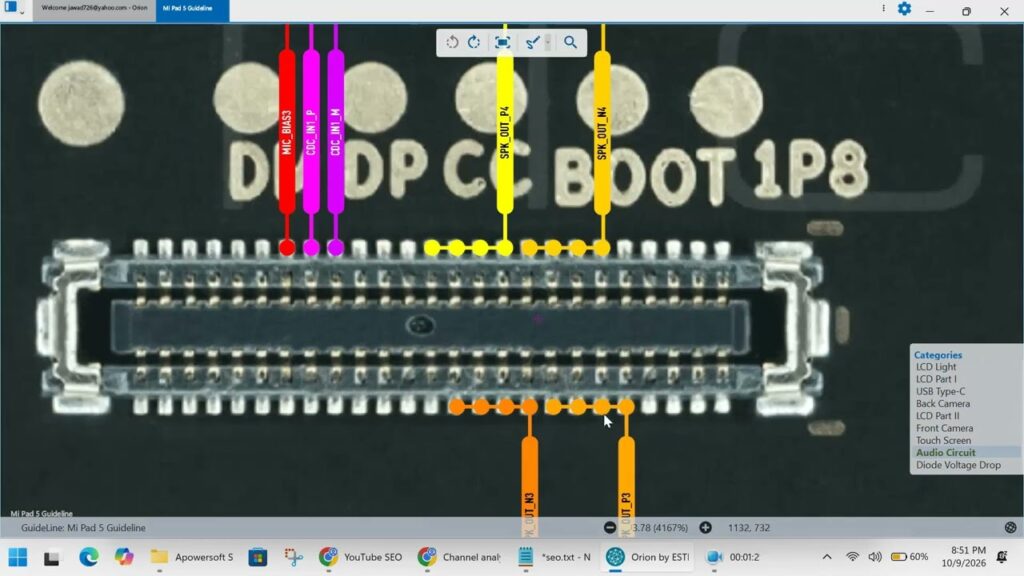Viewport: 1024px width, 576px height.
Task: Click the SPK_OUT_N4 trace label
Action: tap(602, 133)
